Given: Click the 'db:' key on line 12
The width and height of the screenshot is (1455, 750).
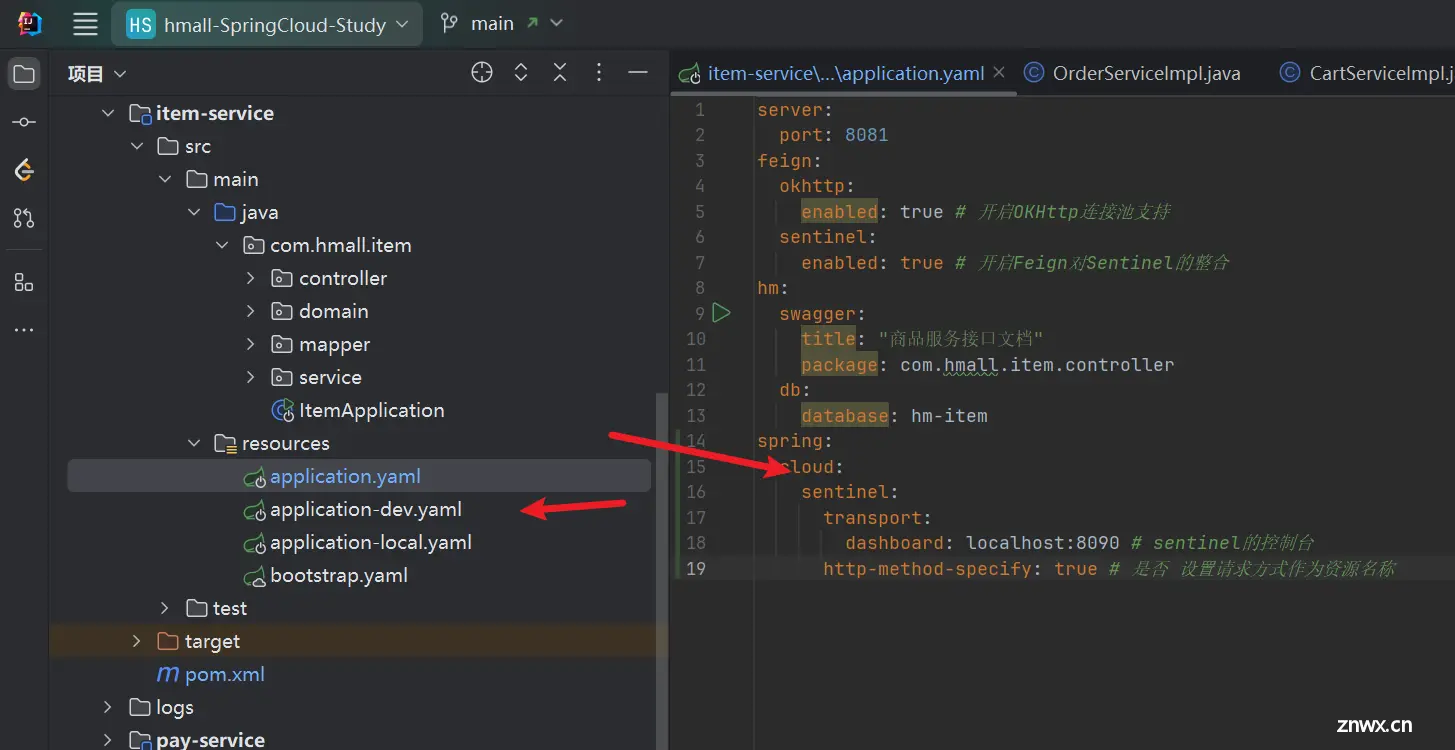Looking at the screenshot, I should (x=795, y=390).
